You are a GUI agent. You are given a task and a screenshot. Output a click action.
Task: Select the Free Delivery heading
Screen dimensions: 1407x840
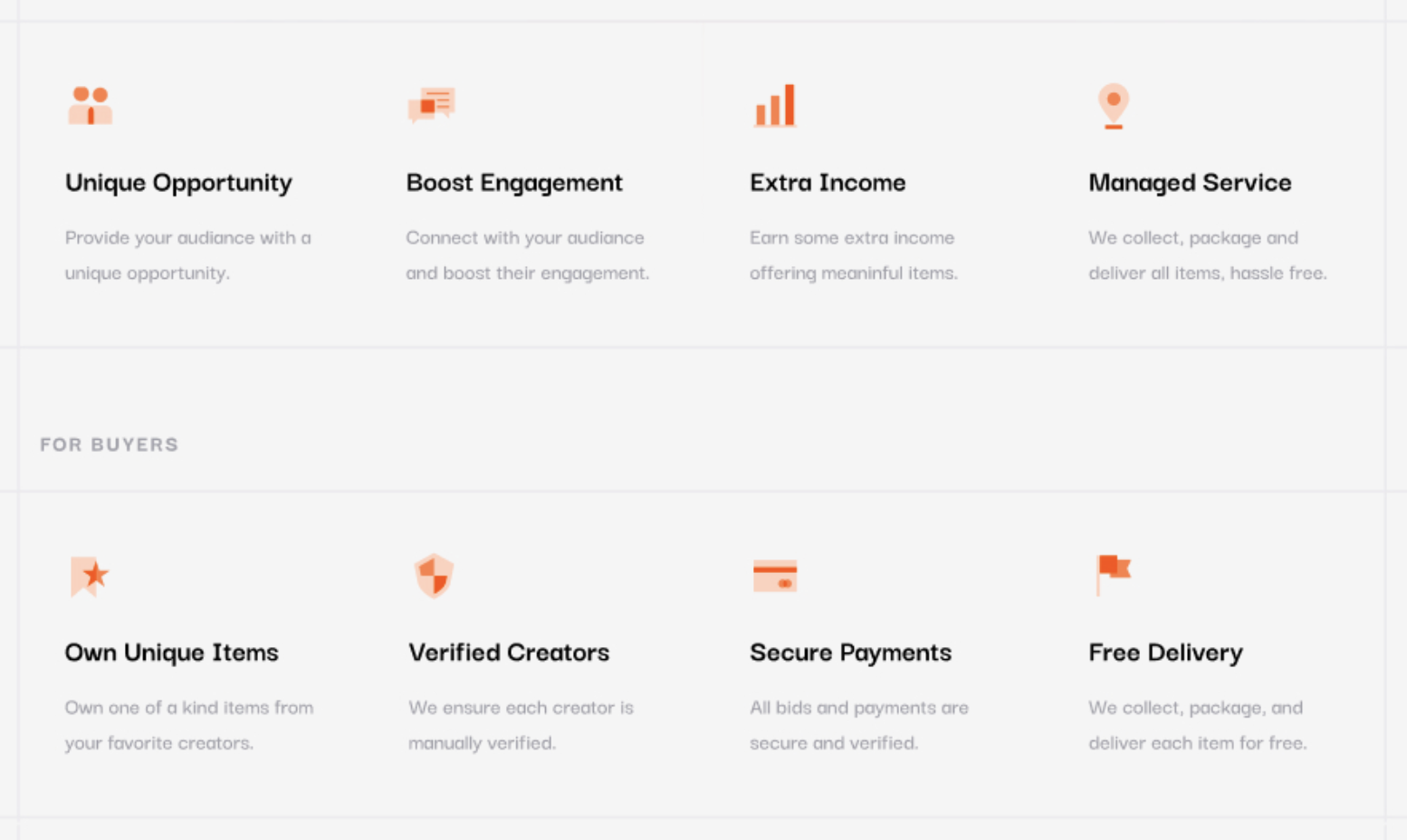[x=1165, y=653]
